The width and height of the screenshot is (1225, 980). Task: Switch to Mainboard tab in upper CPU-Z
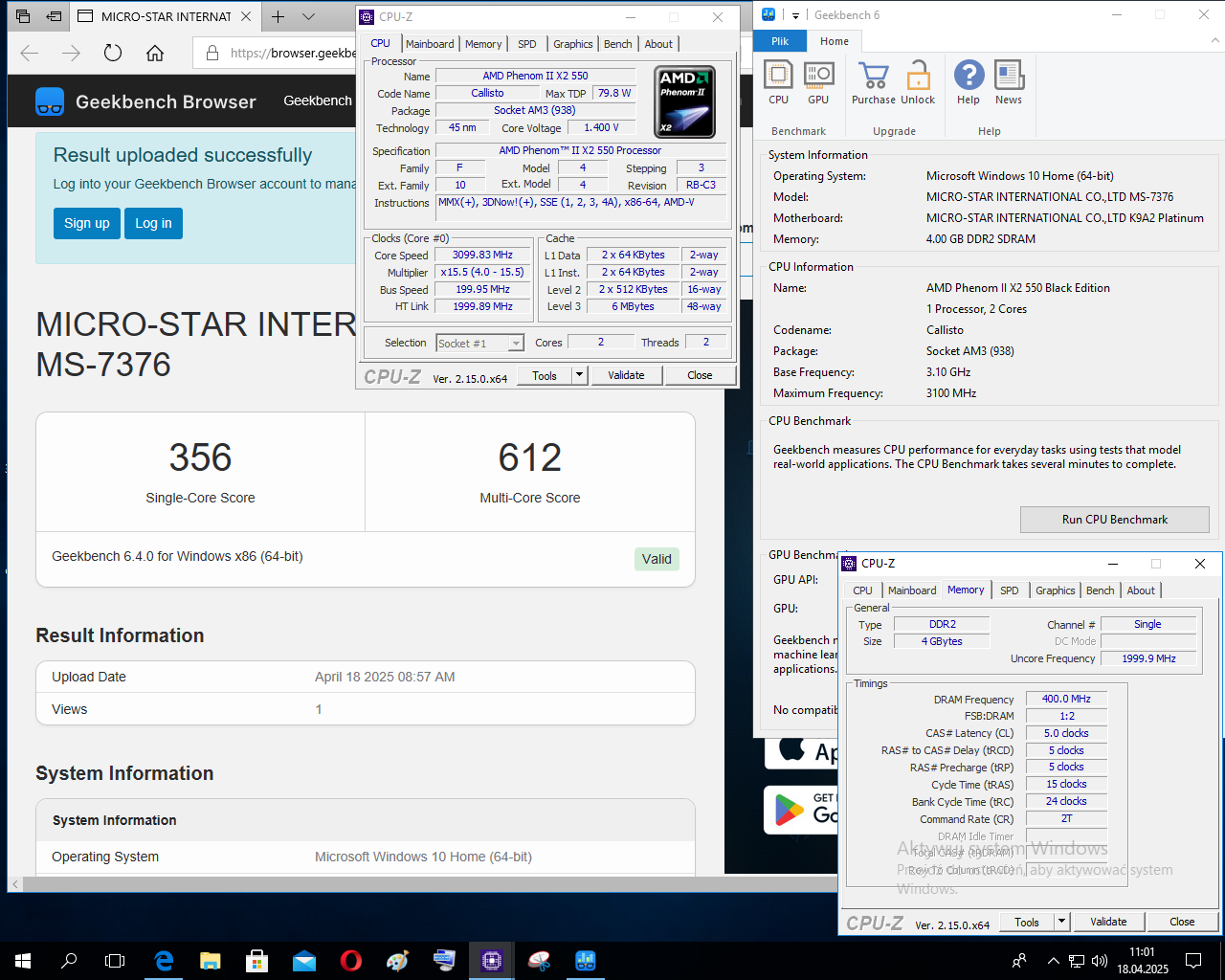coord(430,44)
